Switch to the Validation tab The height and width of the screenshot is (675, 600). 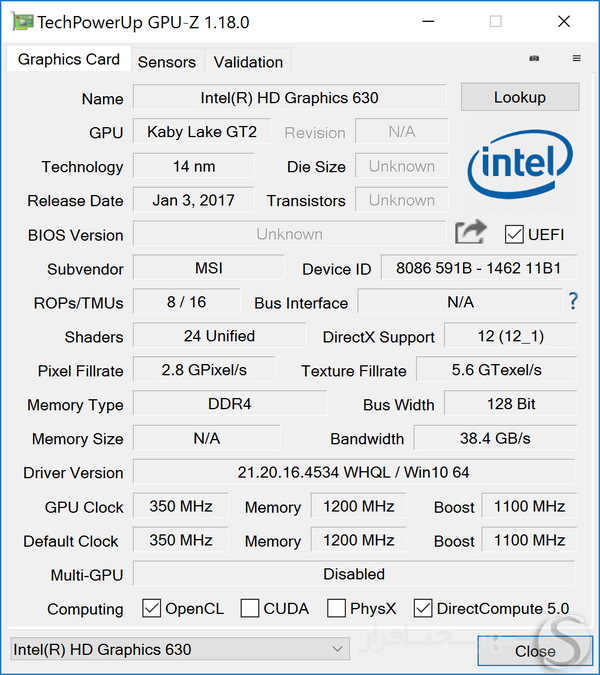tap(248, 61)
